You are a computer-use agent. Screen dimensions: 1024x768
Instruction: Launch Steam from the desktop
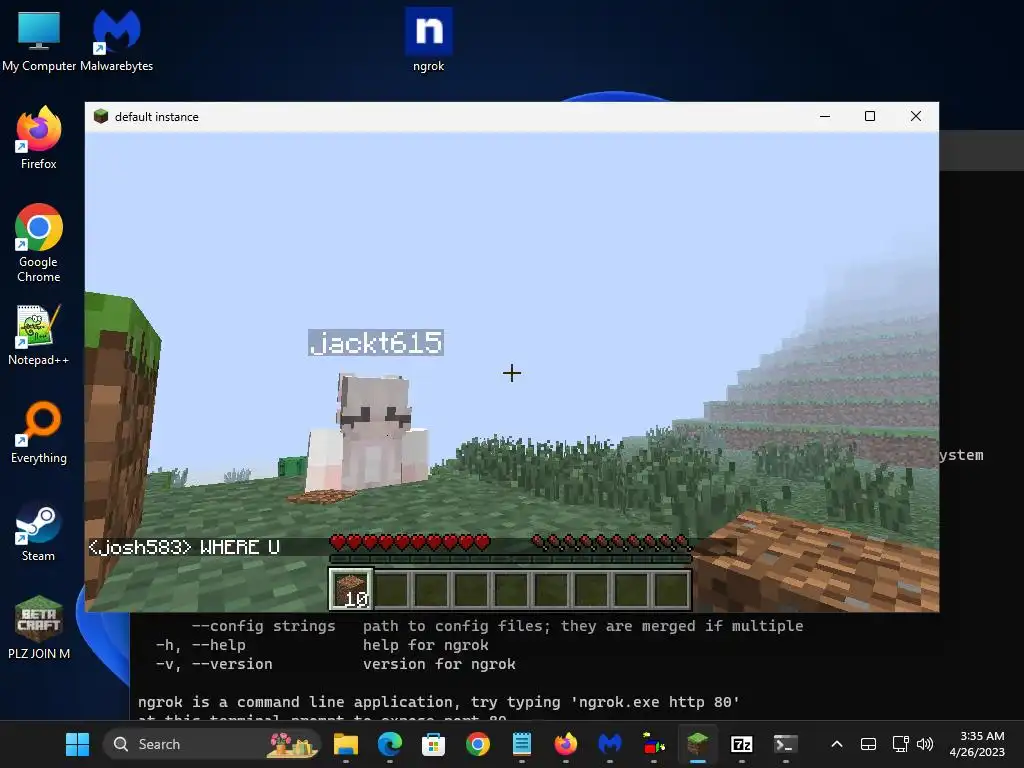(39, 530)
